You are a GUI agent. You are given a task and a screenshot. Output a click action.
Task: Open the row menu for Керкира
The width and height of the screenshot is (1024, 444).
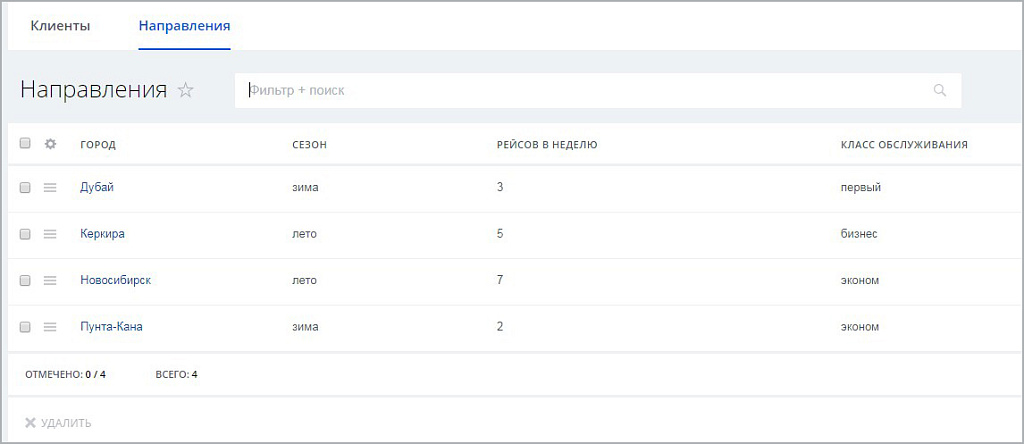coord(50,234)
